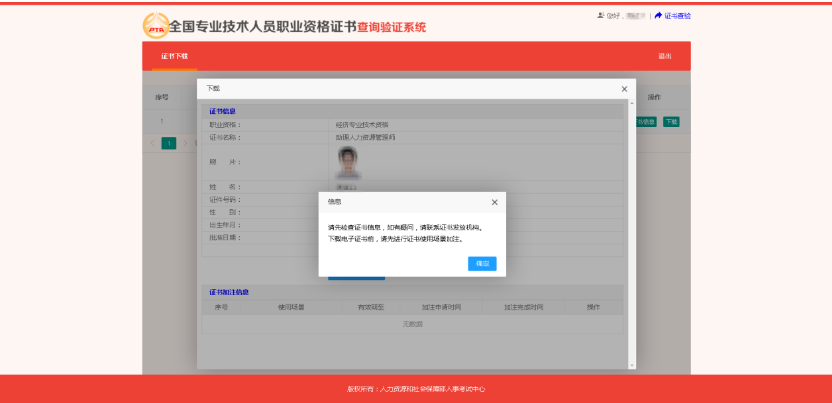Click the 职业资格 label
The width and height of the screenshot is (832, 403).
(x=225, y=125)
